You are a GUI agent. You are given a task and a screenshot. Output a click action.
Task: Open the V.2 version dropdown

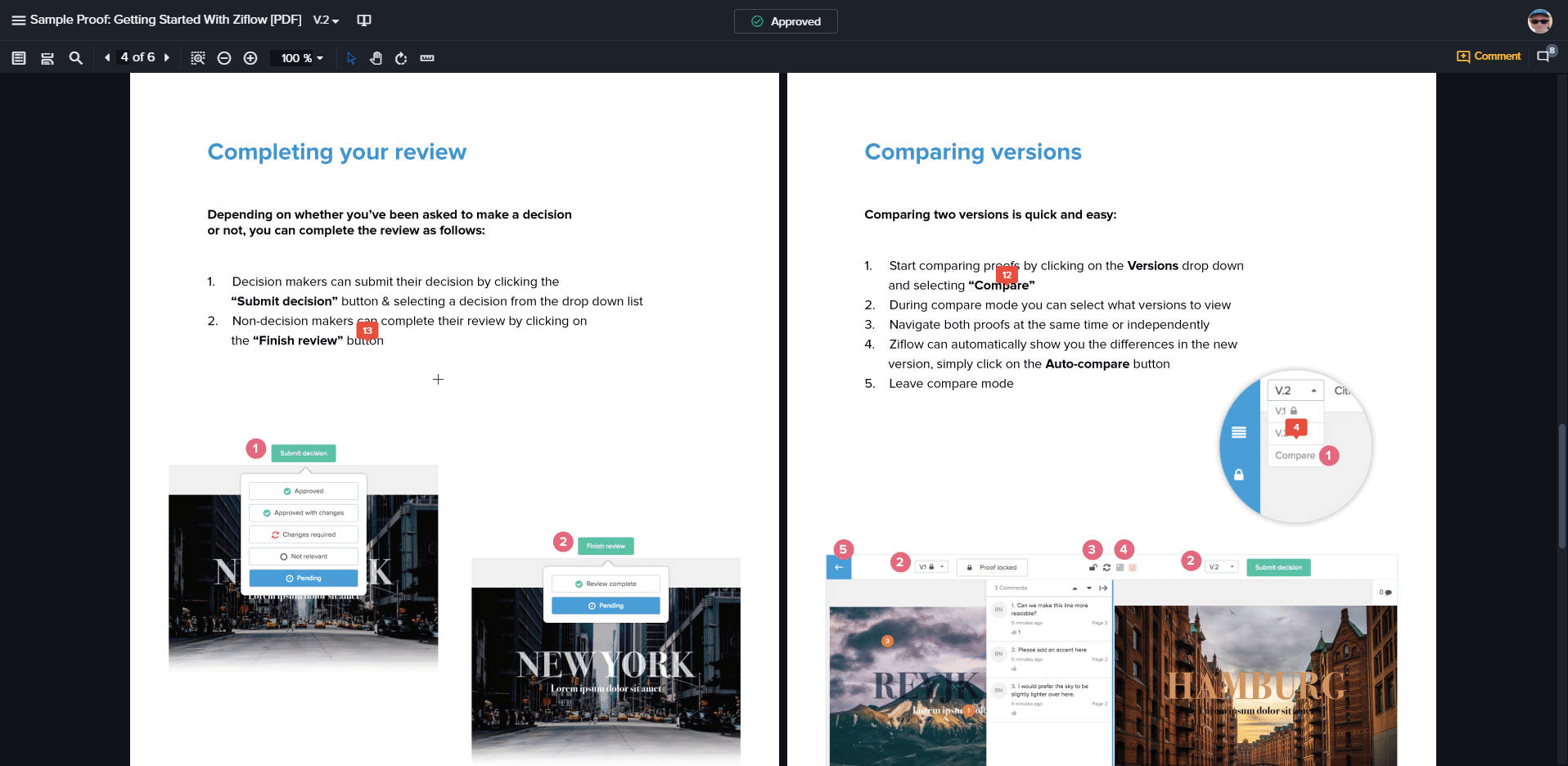click(326, 20)
